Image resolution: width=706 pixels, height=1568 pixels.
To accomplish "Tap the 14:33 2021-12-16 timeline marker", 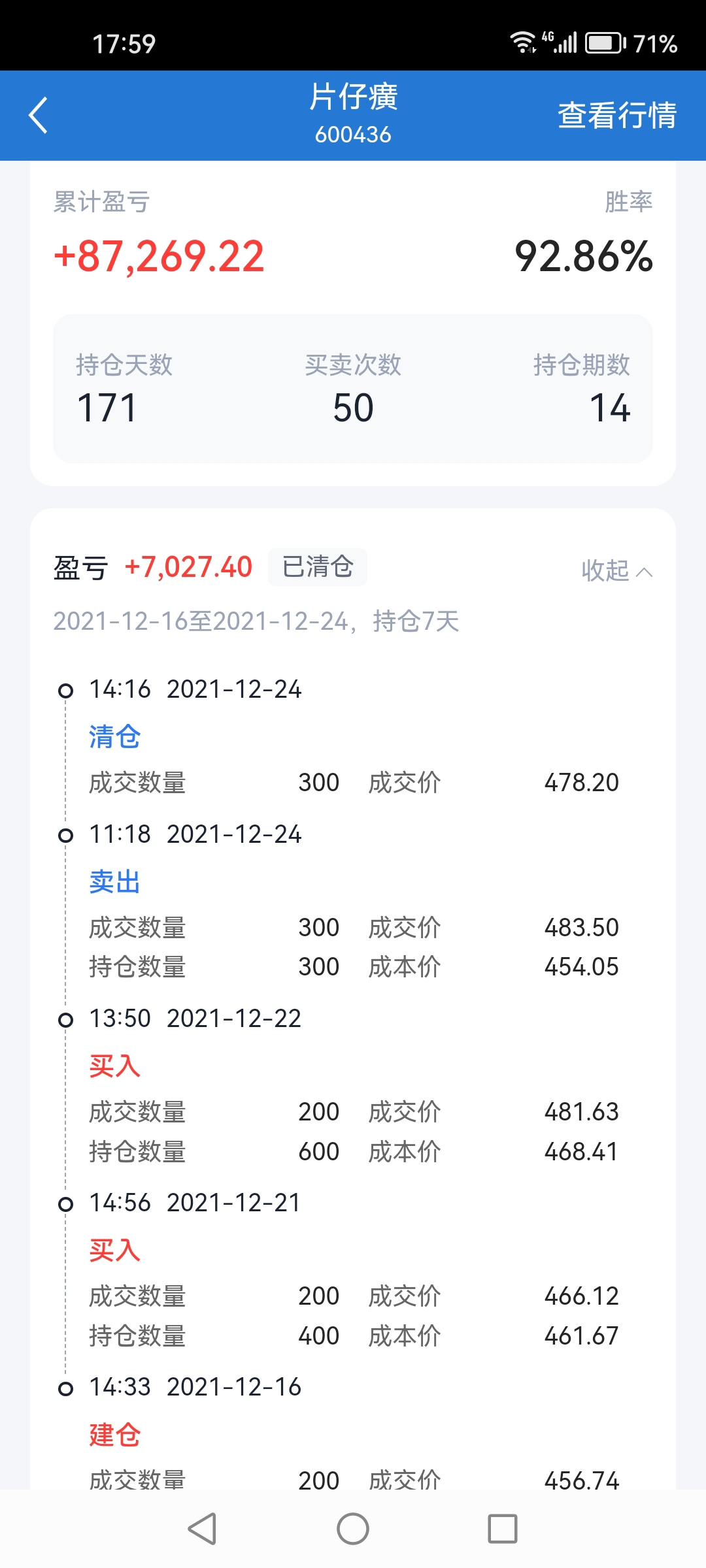I will (x=65, y=1388).
